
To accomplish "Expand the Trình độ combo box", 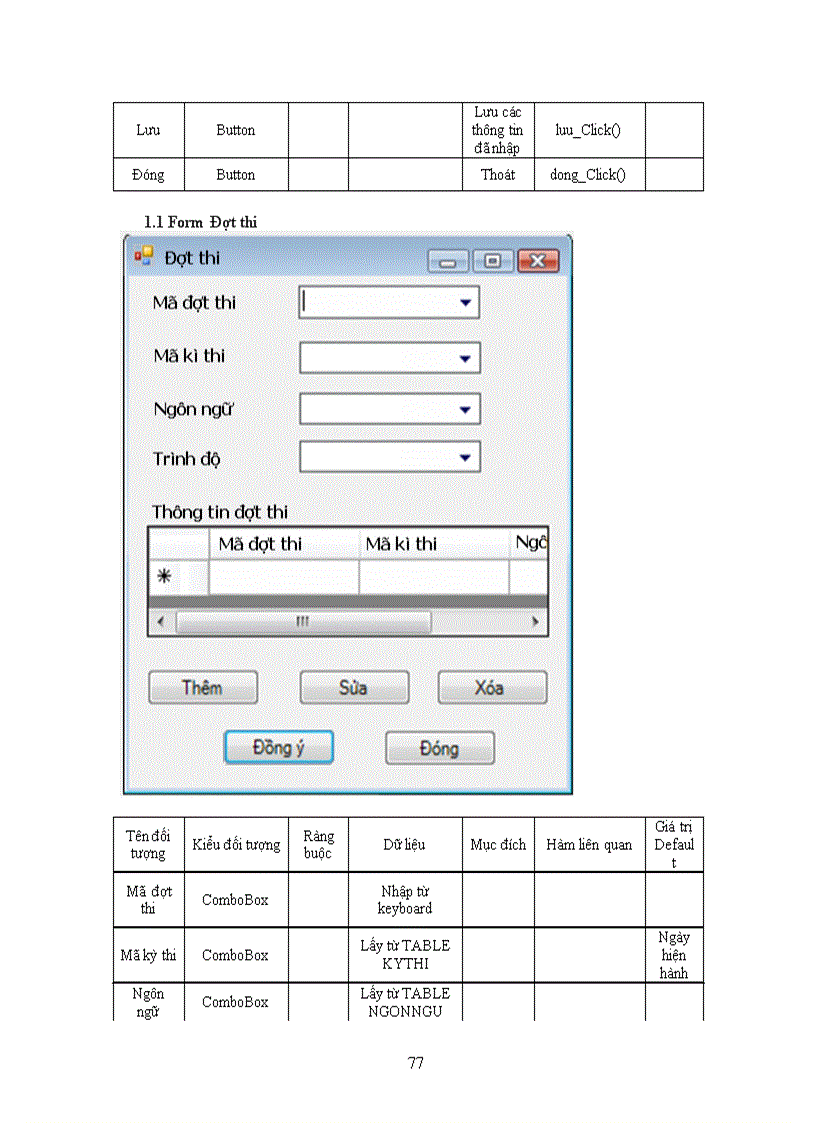I will pyautogui.click(x=463, y=456).
